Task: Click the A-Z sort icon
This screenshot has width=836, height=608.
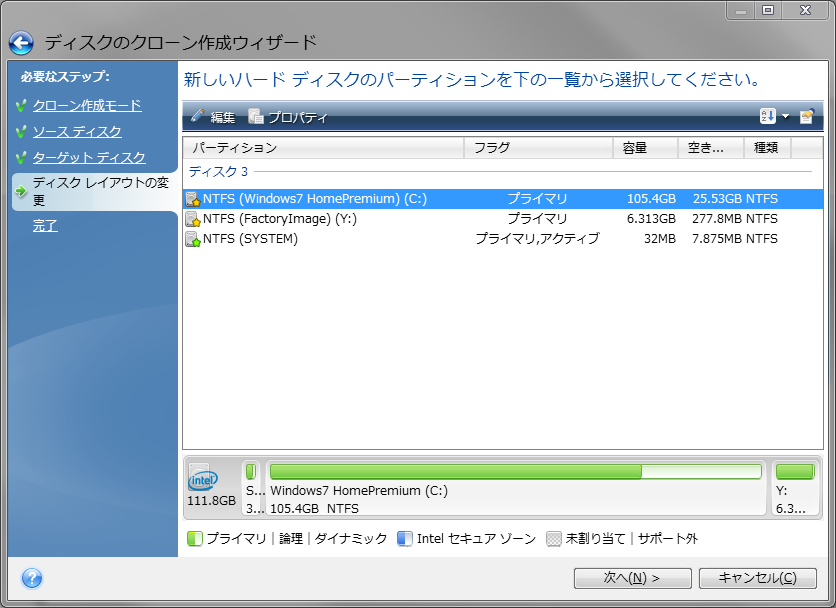Action: (x=767, y=116)
